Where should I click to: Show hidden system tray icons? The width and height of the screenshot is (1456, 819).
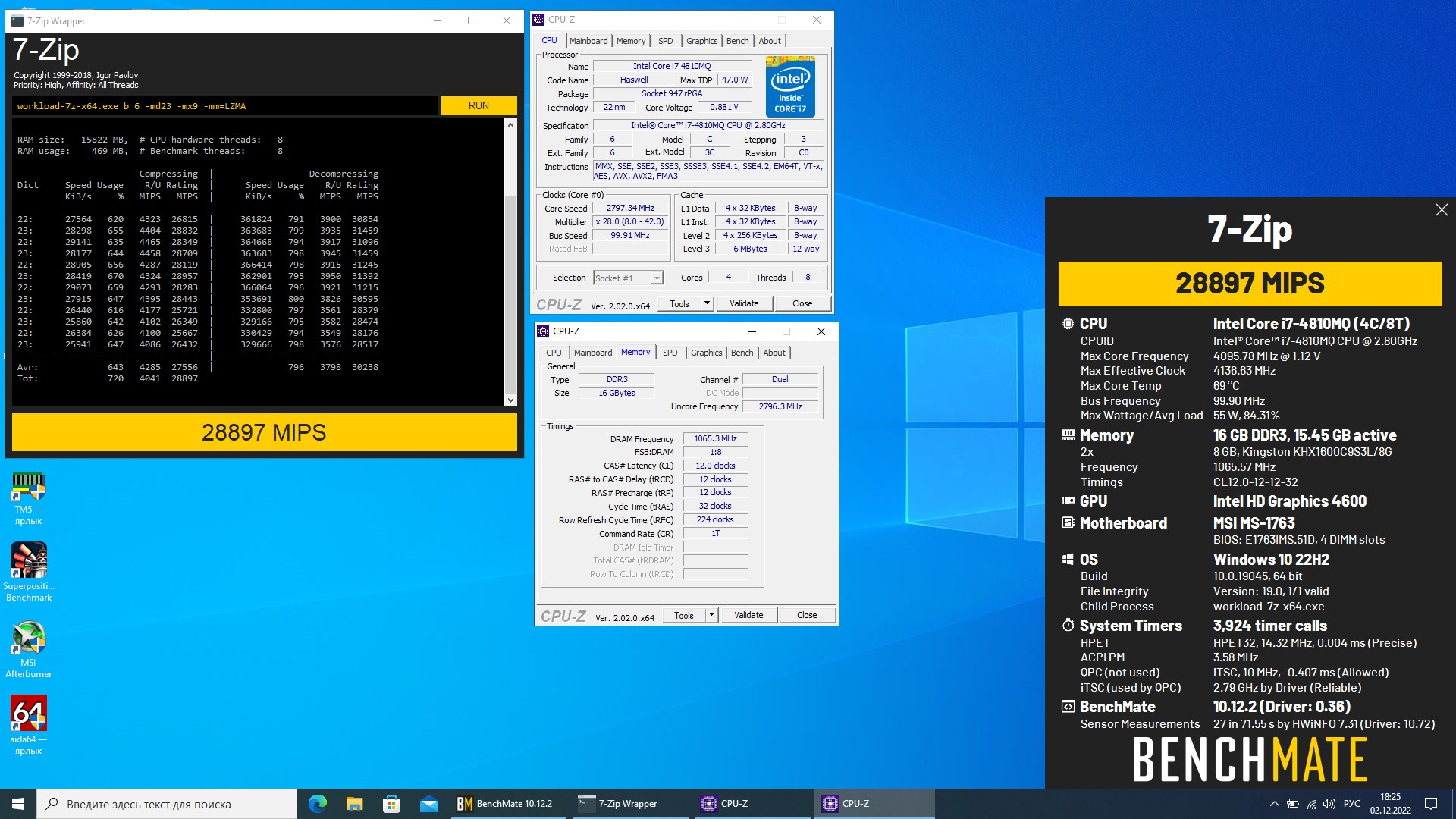click(x=1274, y=804)
